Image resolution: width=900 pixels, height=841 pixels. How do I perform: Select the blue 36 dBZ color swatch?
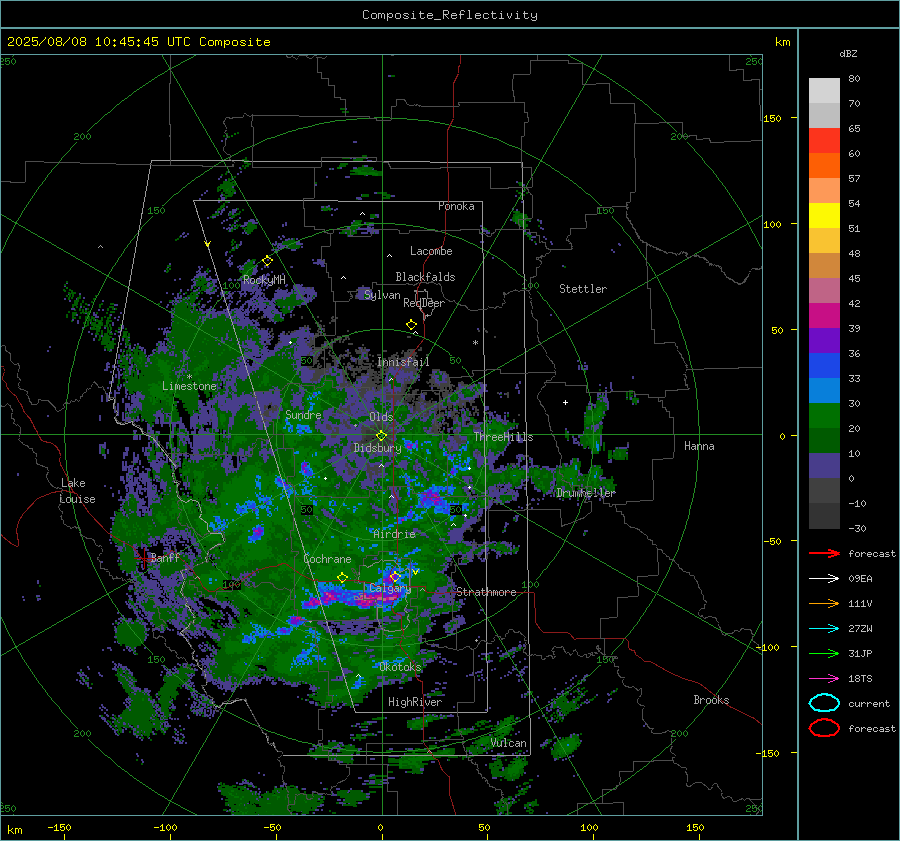pyautogui.click(x=824, y=365)
